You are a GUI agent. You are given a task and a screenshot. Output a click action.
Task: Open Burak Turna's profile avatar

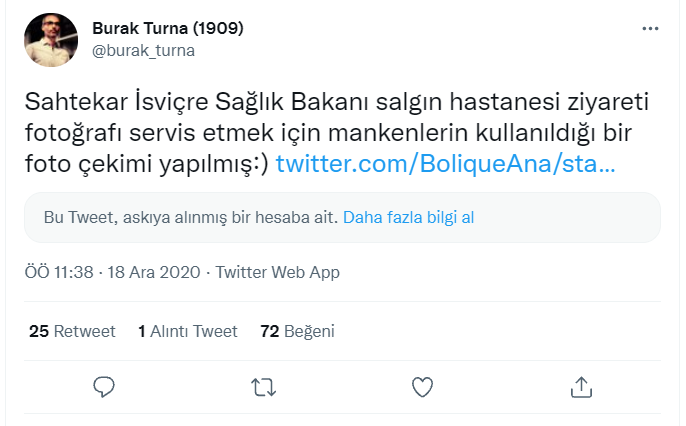[50, 40]
